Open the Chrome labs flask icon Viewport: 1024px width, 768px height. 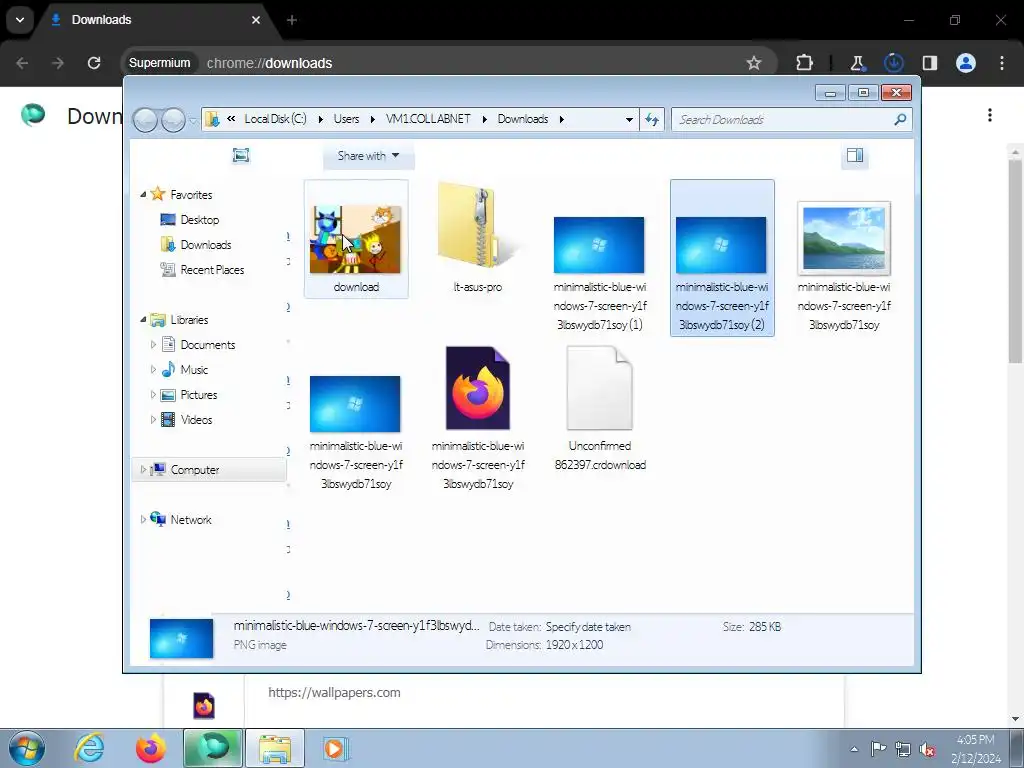(x=857, y=63)
